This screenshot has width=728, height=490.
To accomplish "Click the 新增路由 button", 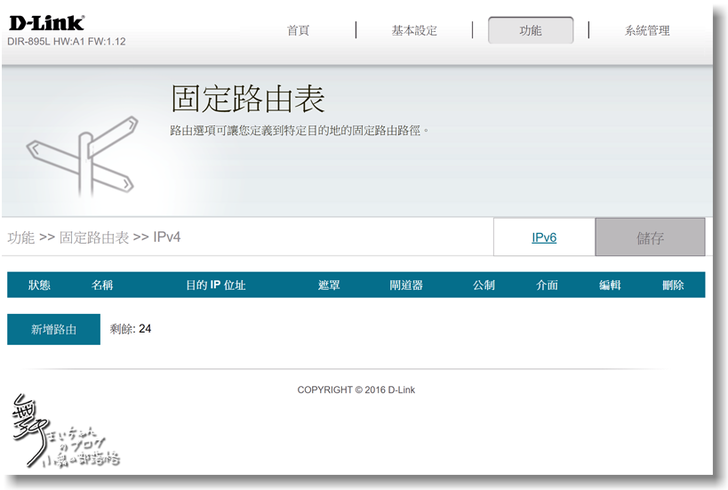I will (x=54, y=329).
